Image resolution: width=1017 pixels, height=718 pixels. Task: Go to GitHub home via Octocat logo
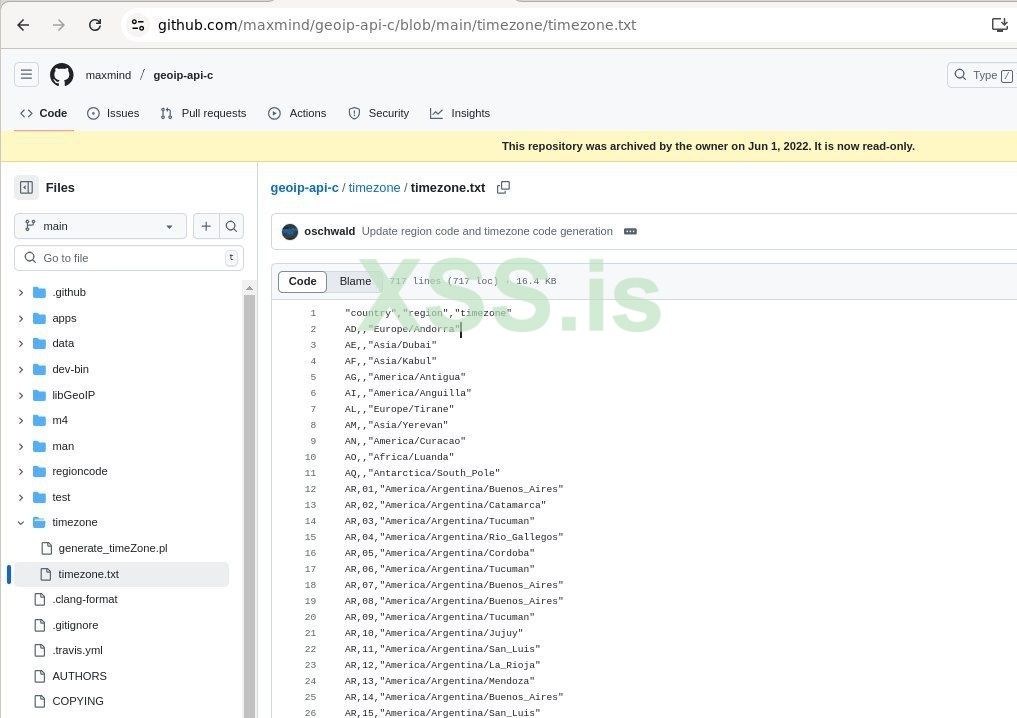coord(62,75)
